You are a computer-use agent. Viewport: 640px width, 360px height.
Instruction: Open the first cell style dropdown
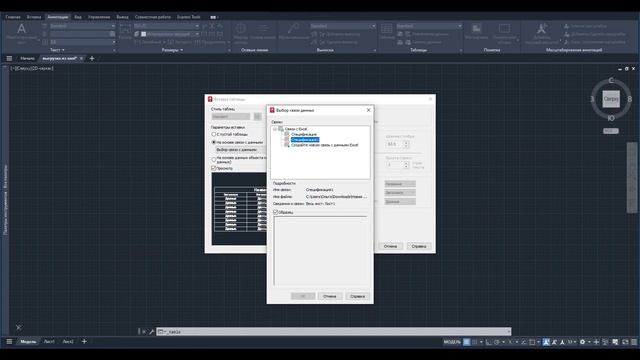pyautogui.click(x=400, y=184)
